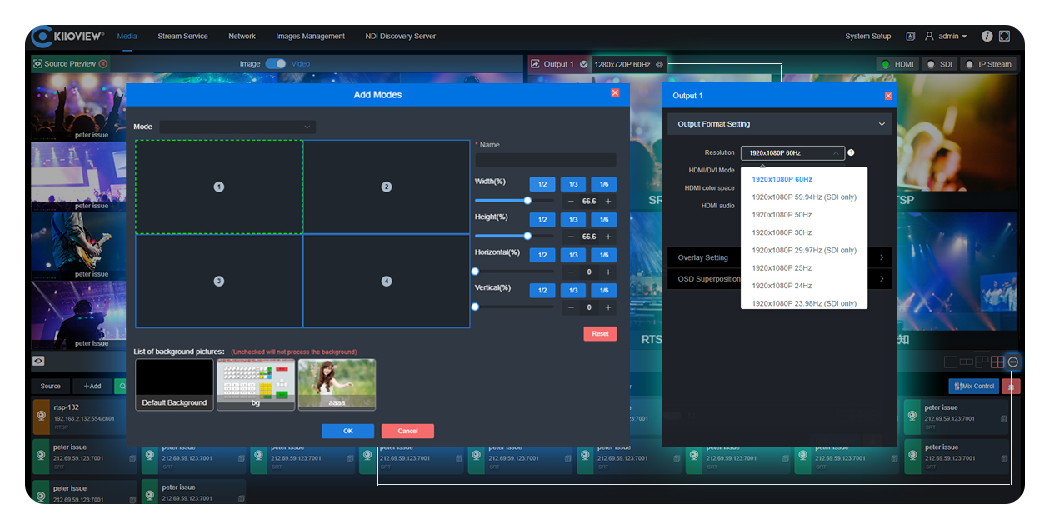
Task: Click the info icon in top bar
Action: point(986,36)
